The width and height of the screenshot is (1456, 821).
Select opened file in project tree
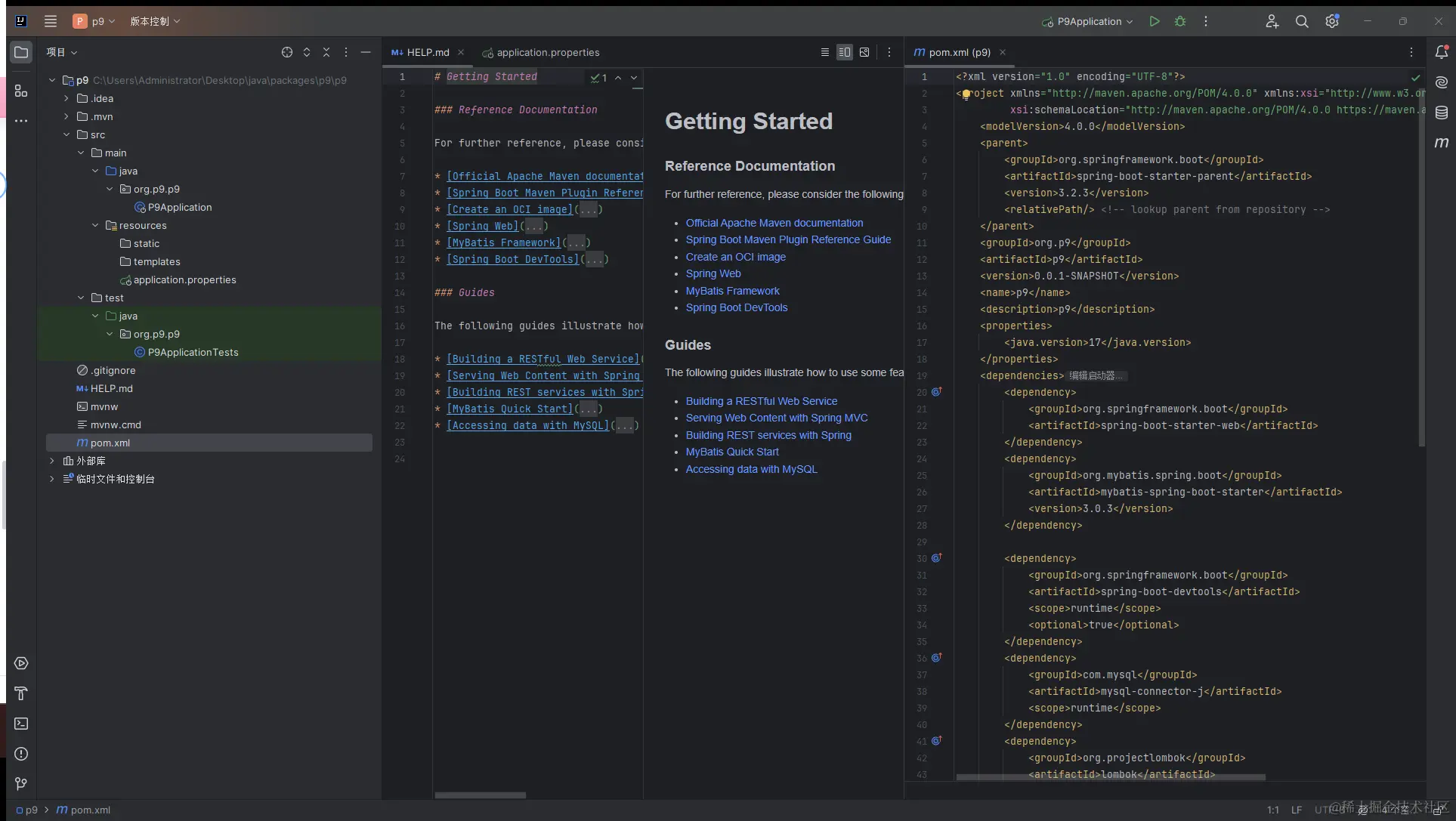287,52
